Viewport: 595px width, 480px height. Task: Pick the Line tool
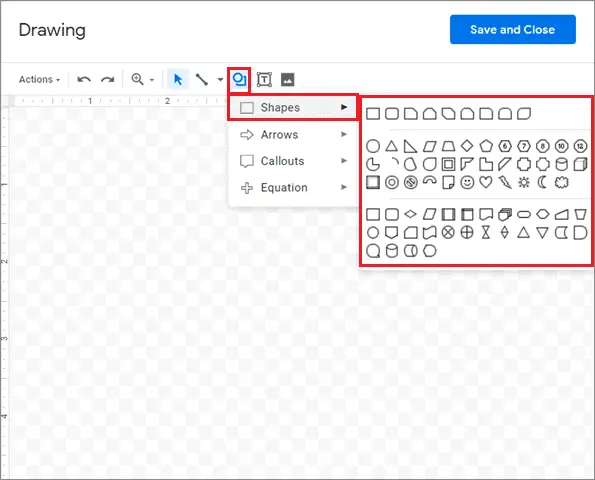[201, 79]
